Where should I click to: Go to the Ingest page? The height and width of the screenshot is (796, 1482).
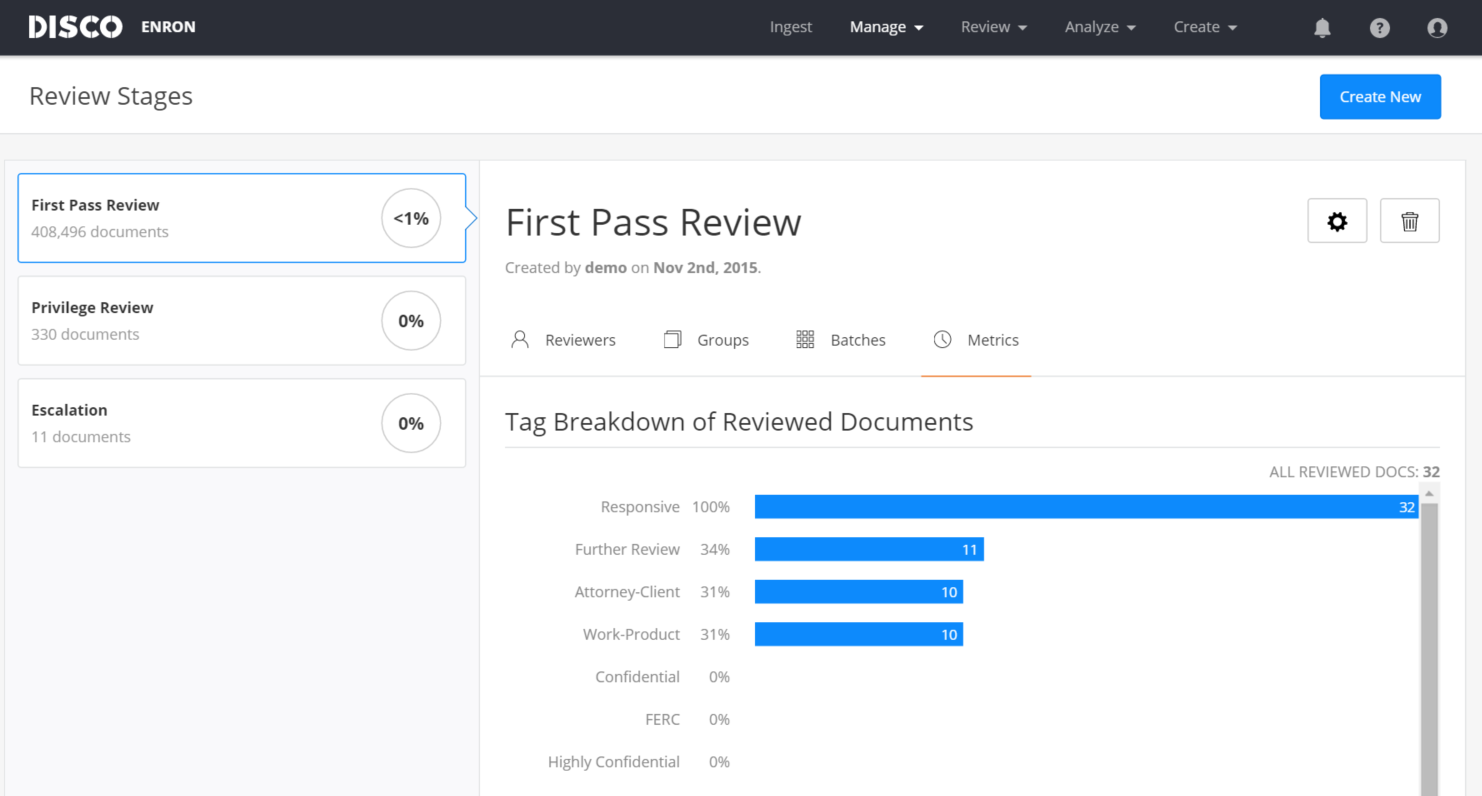pos(791,27)
